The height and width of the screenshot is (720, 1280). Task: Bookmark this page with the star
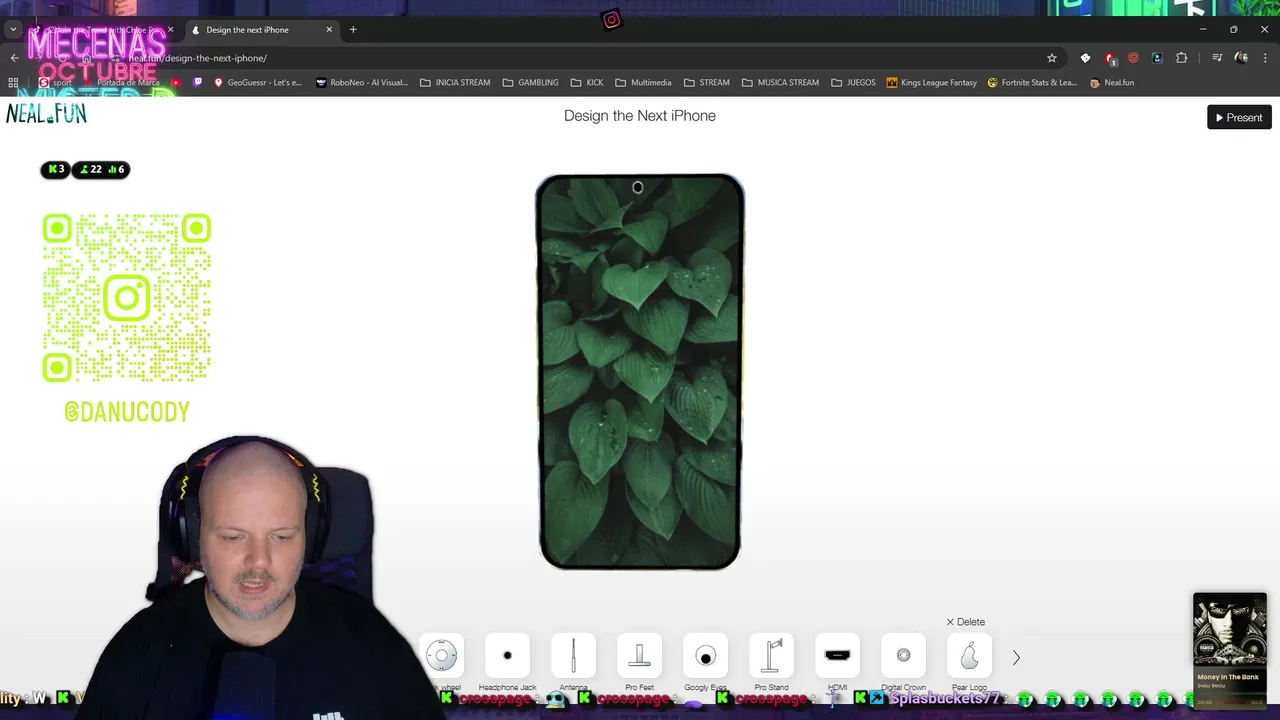tap(1051, 58)
